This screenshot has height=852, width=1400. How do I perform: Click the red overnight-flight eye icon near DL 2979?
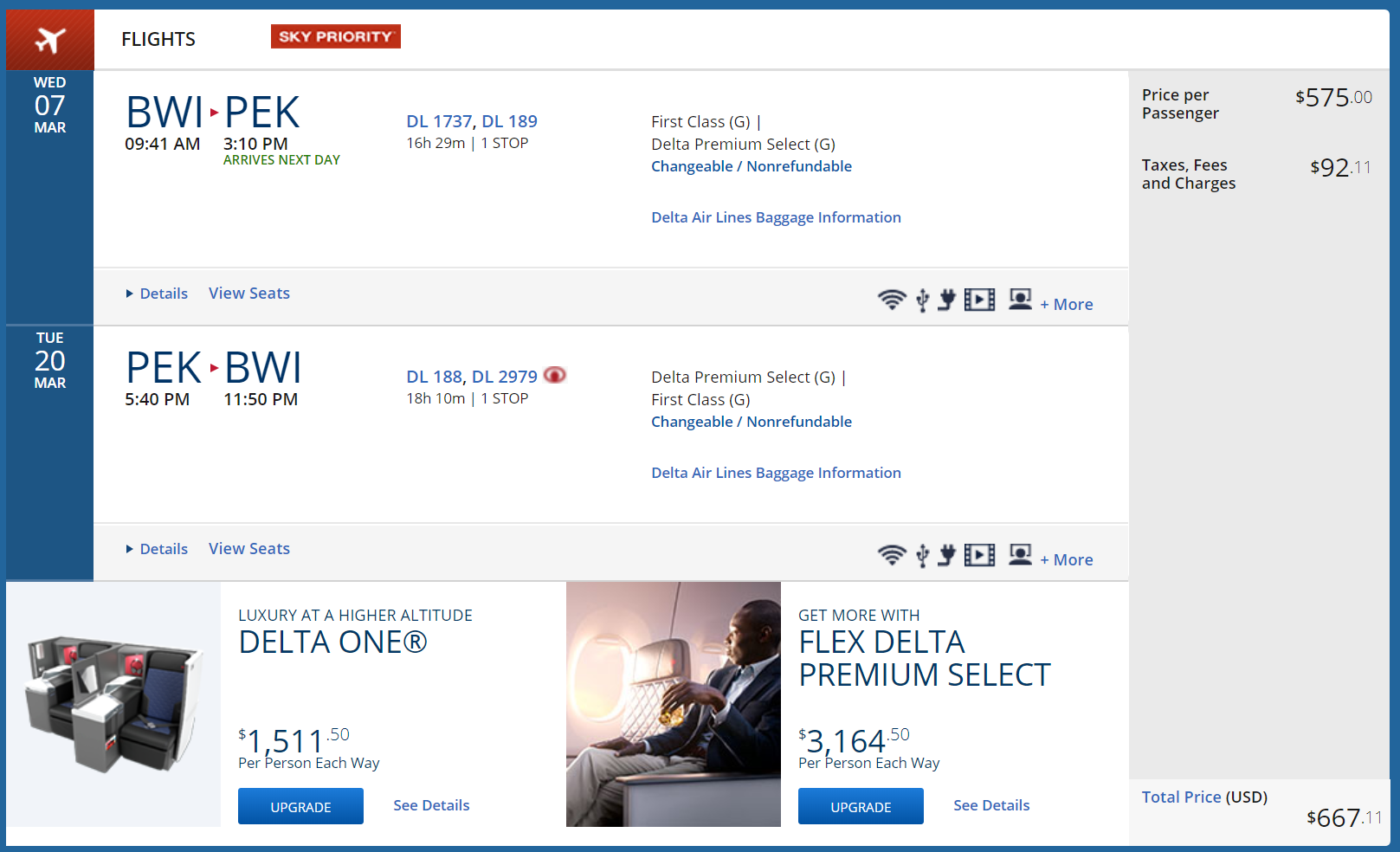pyautogui.click(x=554, y=375)
